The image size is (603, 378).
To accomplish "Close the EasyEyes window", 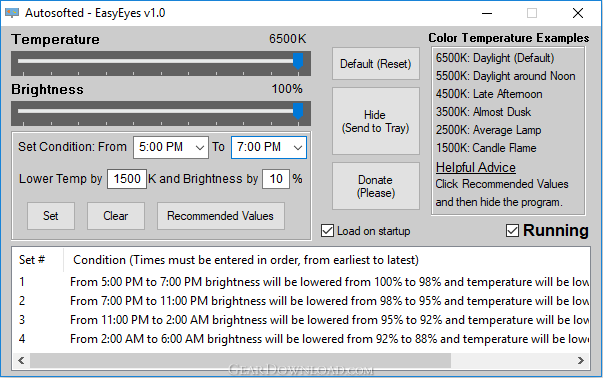I will click(578, 13).
